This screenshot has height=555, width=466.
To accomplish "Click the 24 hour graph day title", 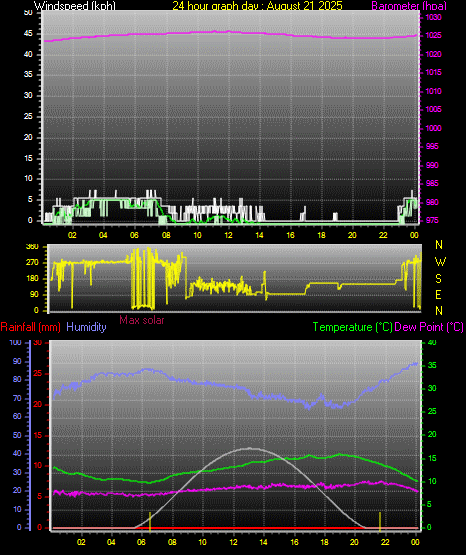I will (x=257, y=5).
